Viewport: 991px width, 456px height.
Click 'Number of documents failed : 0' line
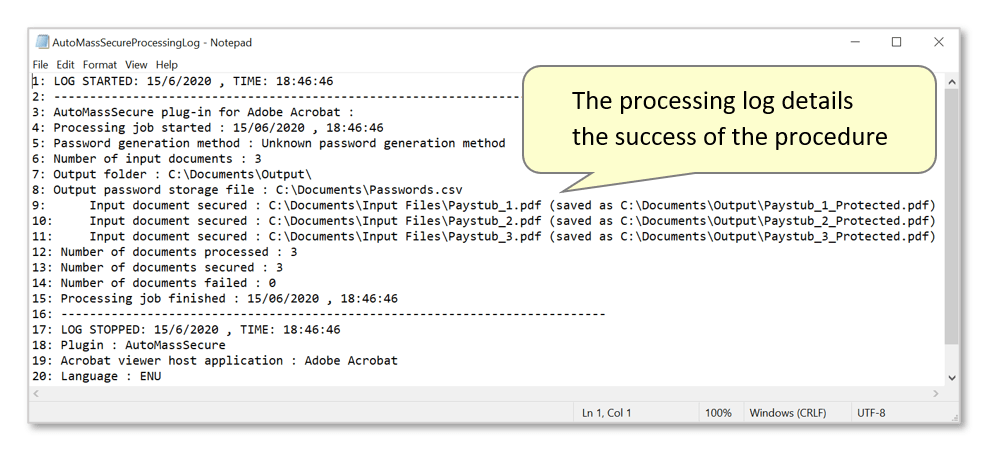click(154, 282)
